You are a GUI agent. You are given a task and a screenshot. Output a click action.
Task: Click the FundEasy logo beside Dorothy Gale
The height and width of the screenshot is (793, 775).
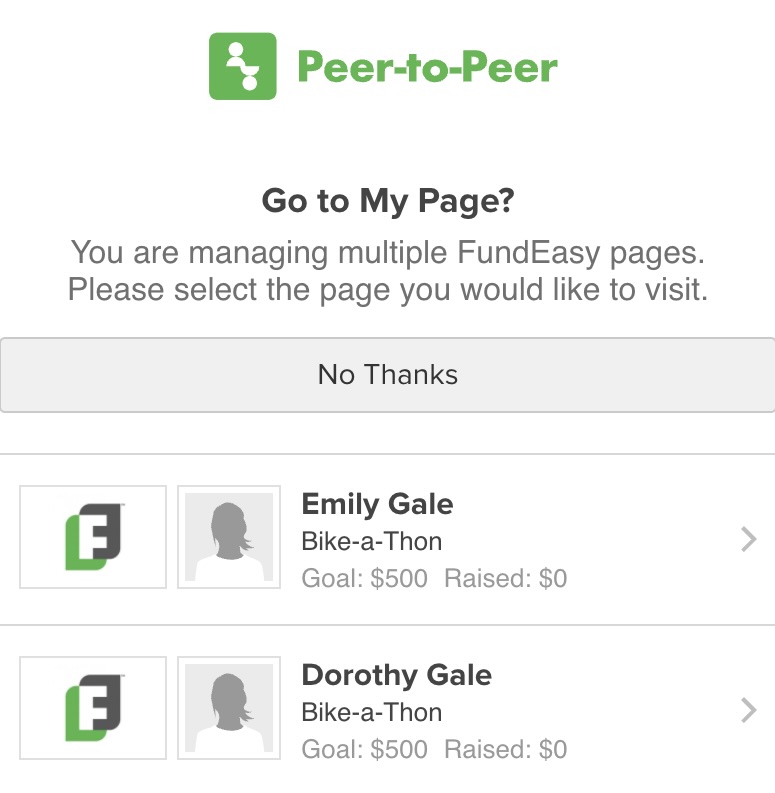(x=93, y=708)
